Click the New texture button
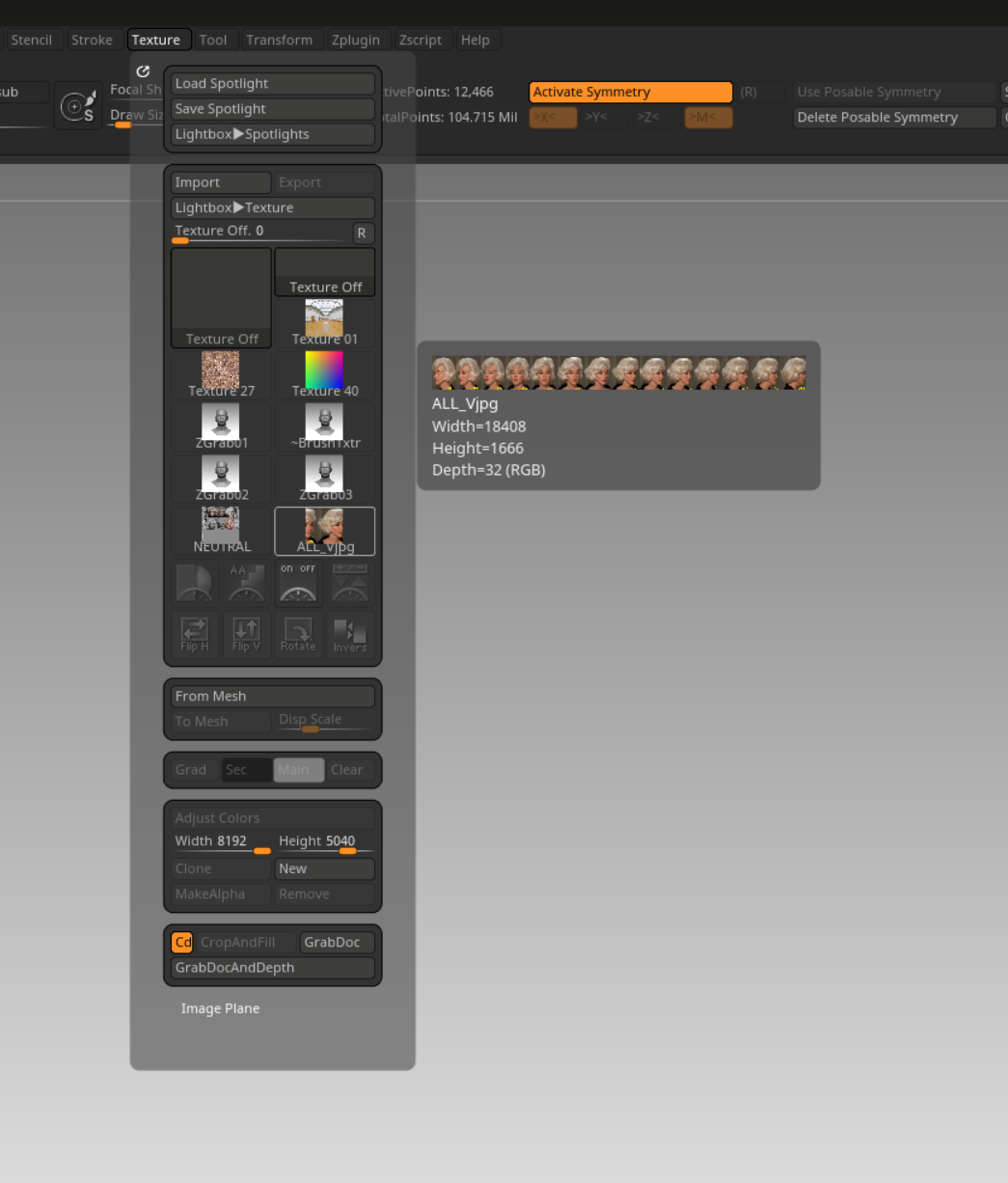1008x1183 pixels. [325, 868]
